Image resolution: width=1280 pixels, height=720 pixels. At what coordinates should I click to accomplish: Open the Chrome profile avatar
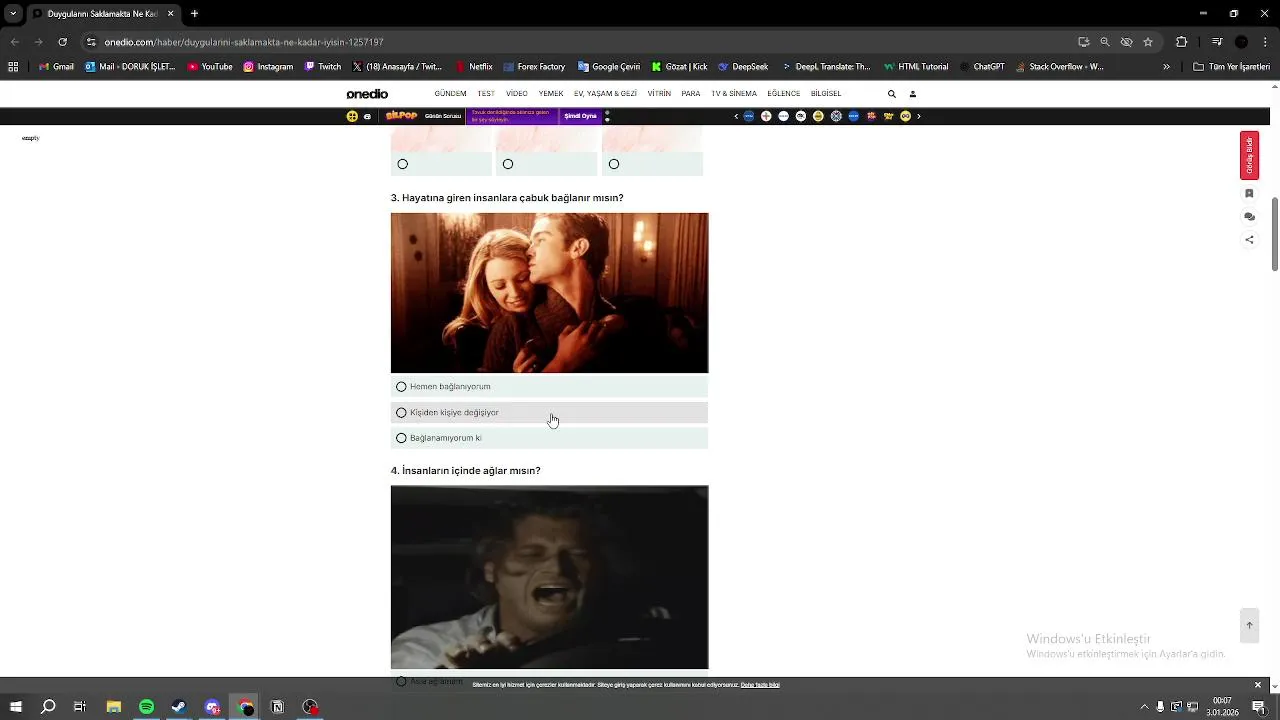click(x=1241, y=42)
